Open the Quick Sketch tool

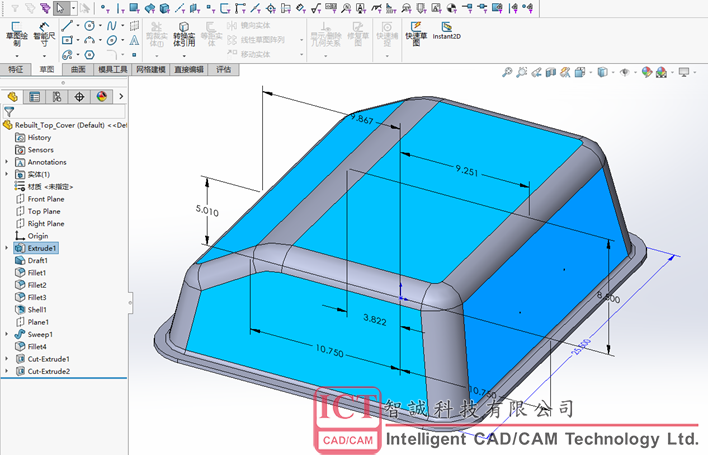click(416, 33)
